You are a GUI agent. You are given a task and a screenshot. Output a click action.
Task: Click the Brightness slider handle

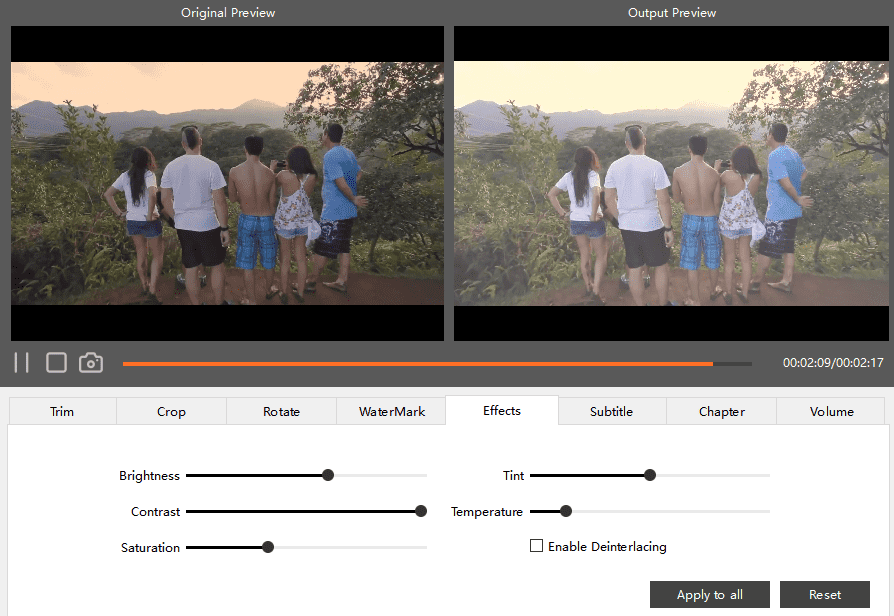pos(328,475)
